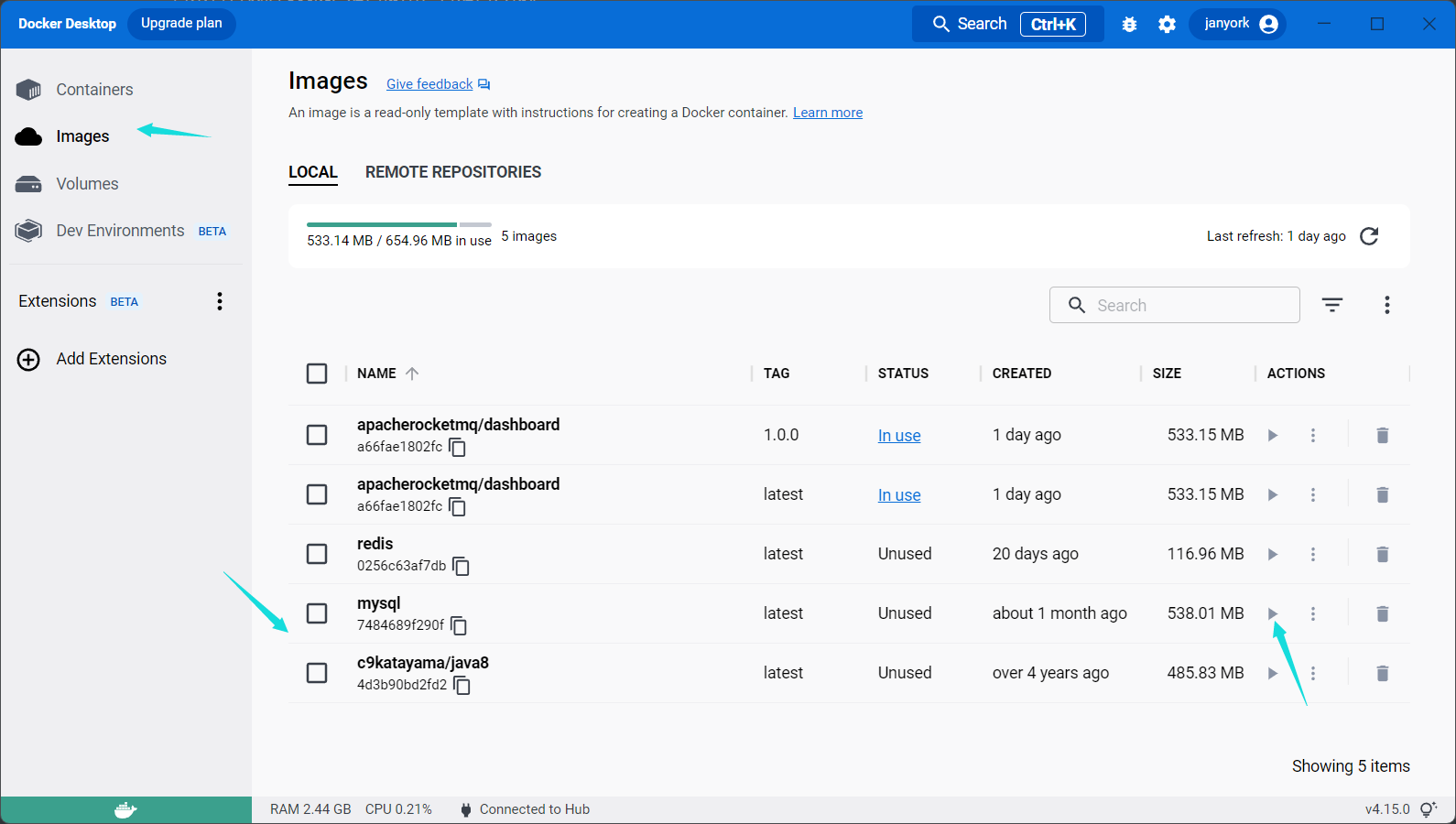Viewport: 1456px width, 824px height.
Task: Select the dashboard 1.0.0 image checkbox
Action: tap(317, 435)
